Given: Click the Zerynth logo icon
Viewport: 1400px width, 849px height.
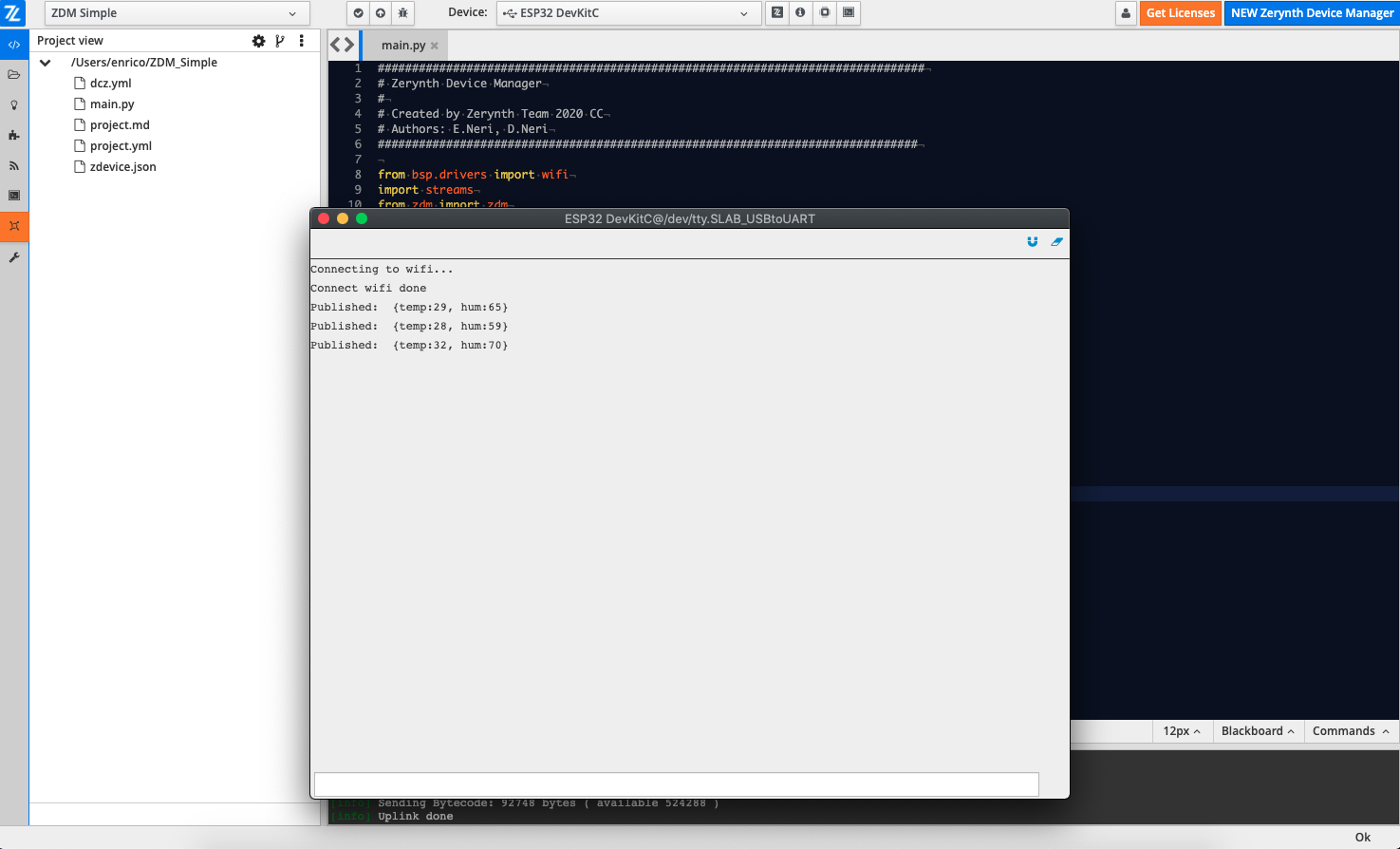Looking at the screenshot, I should (13, 13).
